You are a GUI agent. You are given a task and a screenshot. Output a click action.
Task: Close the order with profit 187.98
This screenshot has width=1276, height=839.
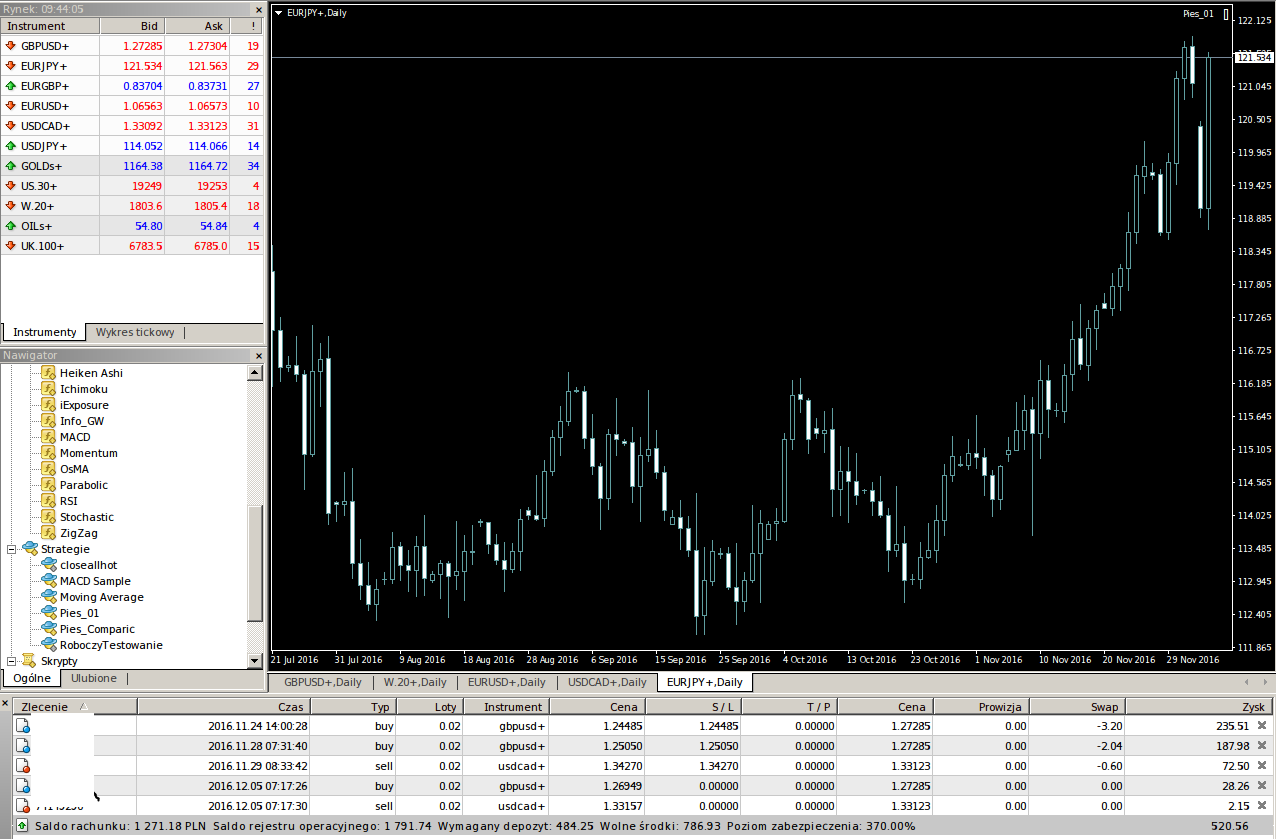pos(1262,746)
